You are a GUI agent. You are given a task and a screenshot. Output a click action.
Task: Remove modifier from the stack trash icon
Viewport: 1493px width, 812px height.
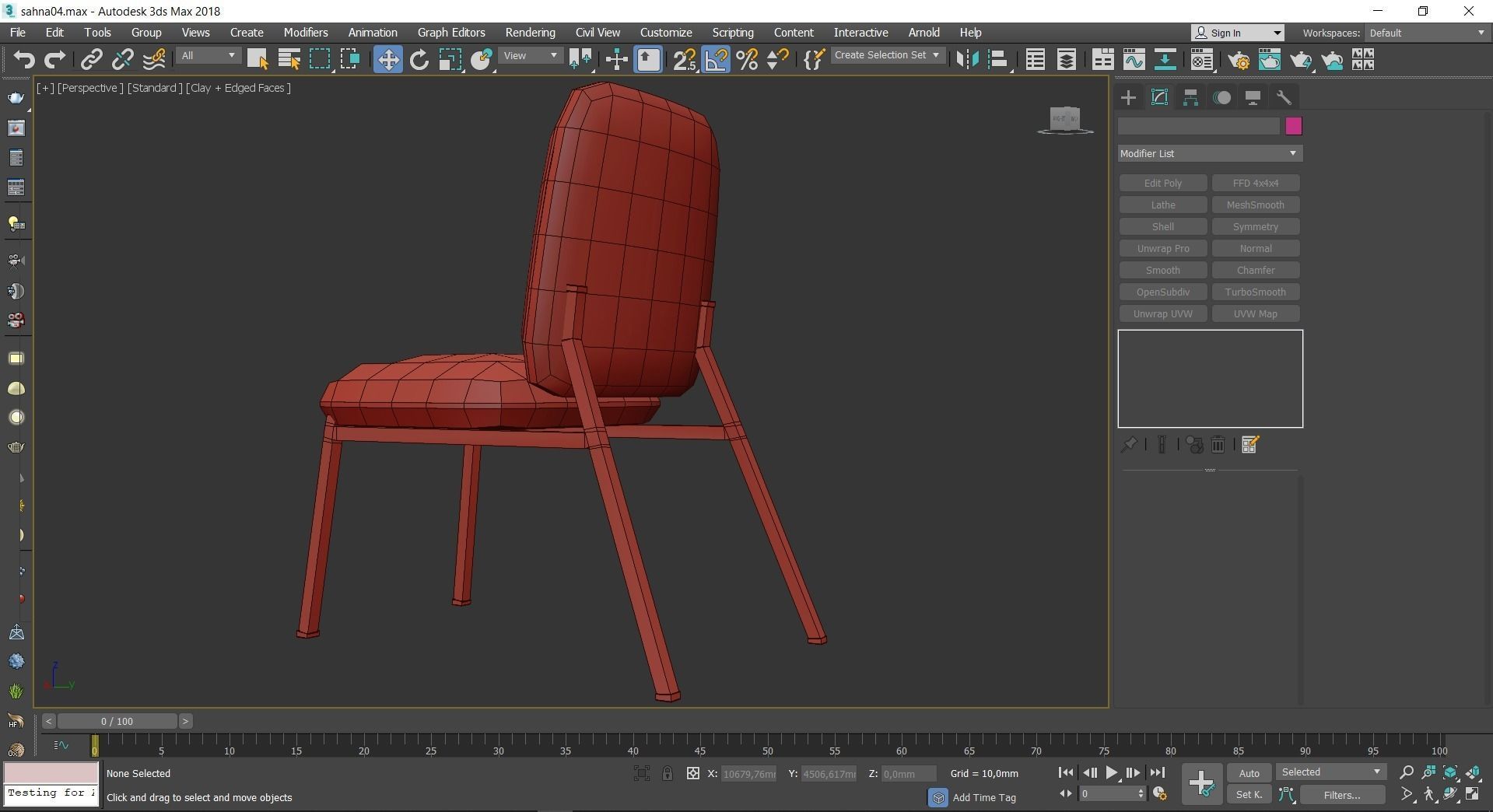pyautogui.click(x=1218, y=445)
